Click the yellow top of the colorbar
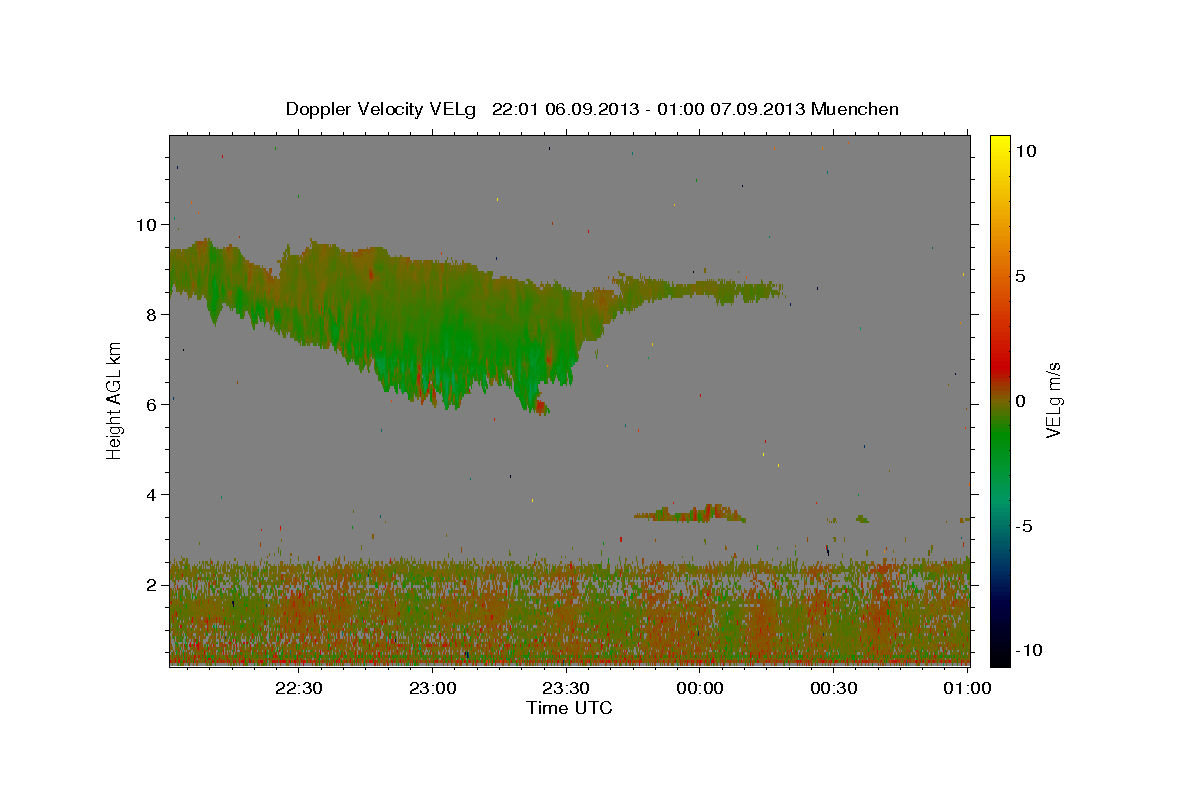 click(x=1000, y=145)
